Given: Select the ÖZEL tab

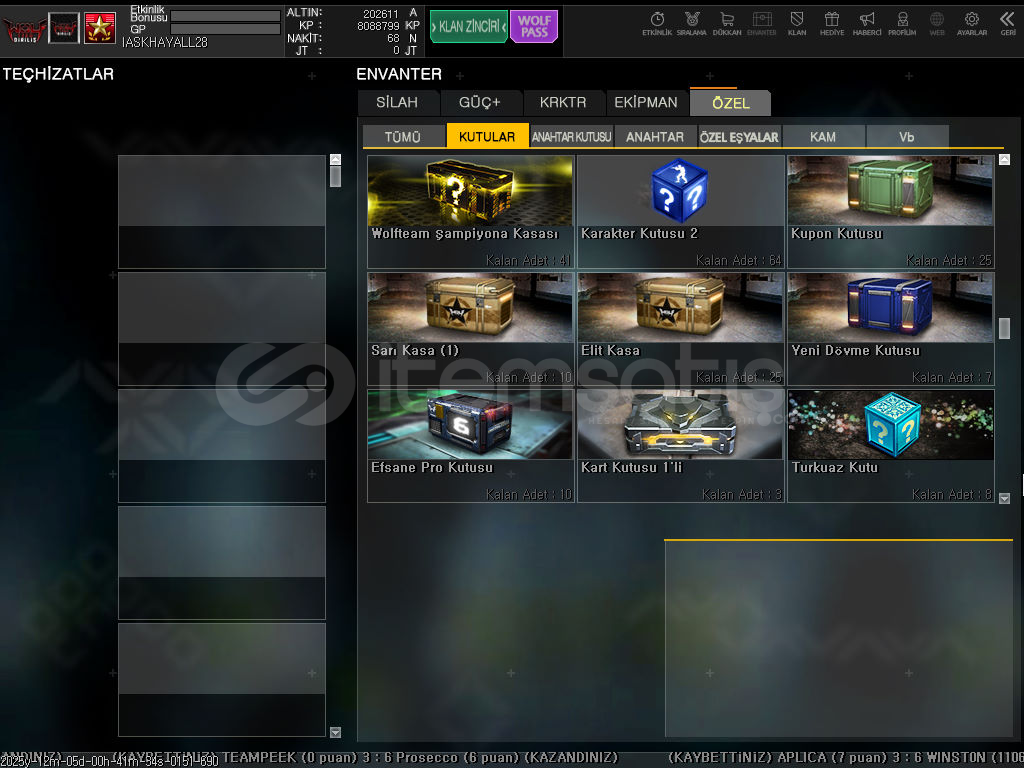Looking at the screenshot, I should pos(731,103).
